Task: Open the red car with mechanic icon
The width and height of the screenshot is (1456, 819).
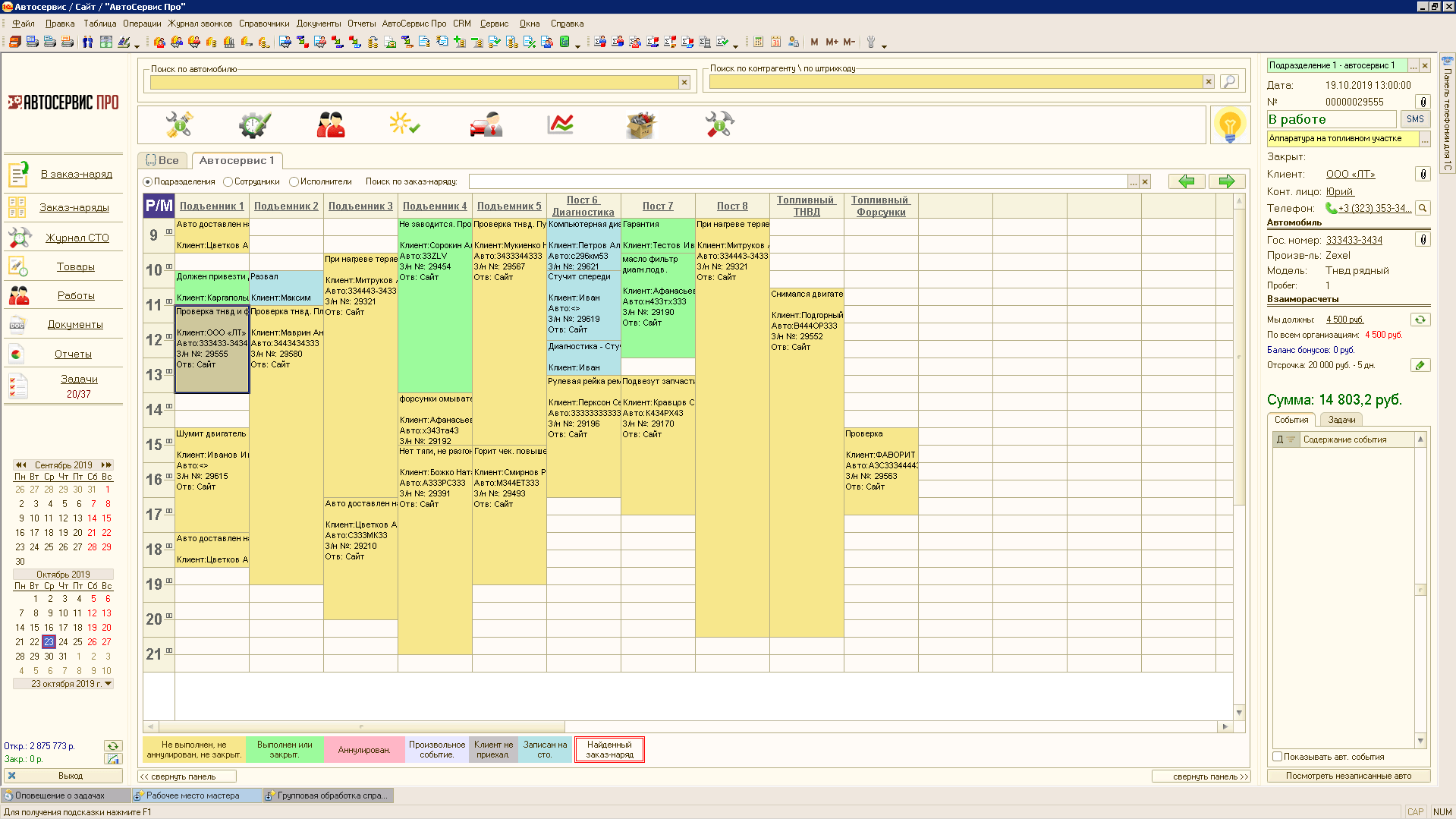Action: pyautogui.click(x=486, y=124)
